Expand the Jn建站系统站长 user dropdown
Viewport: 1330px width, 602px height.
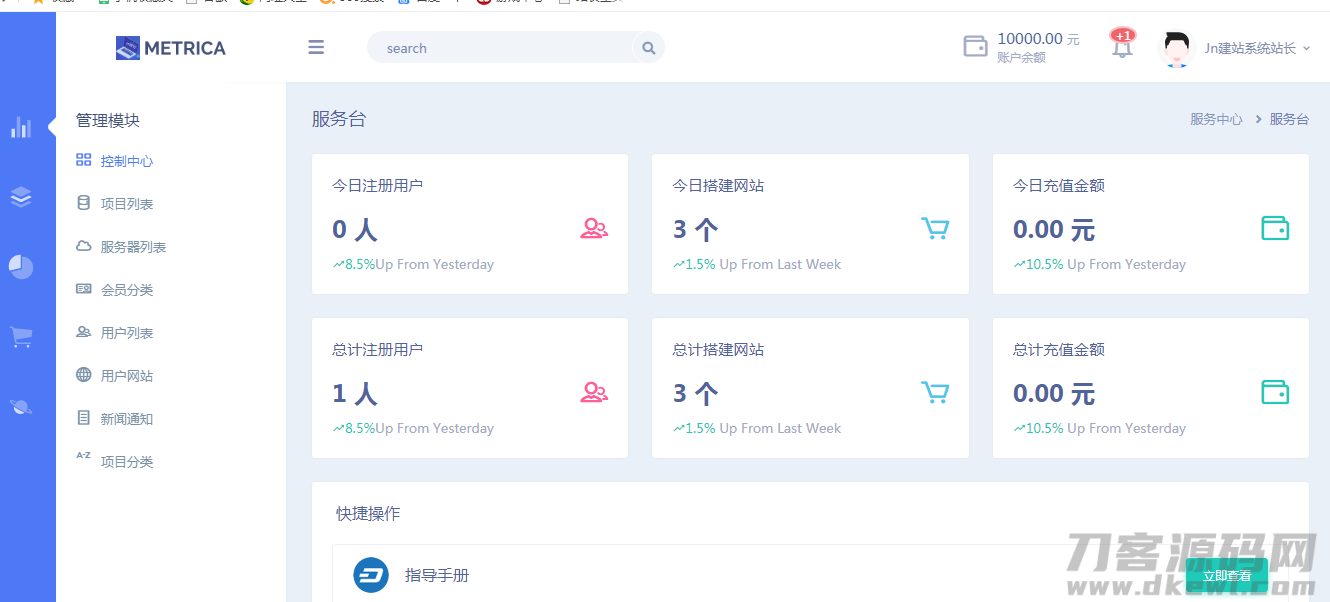click(1256, 48)
